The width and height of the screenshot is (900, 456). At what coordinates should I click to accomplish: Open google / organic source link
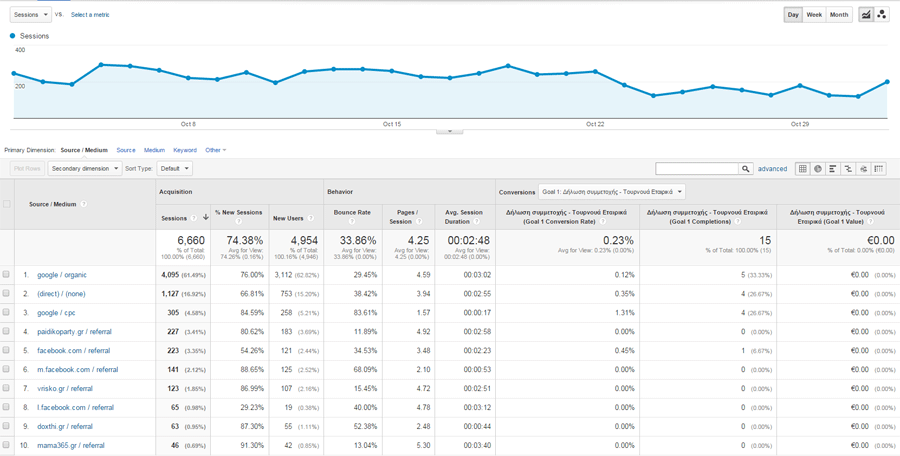[62, 275]
